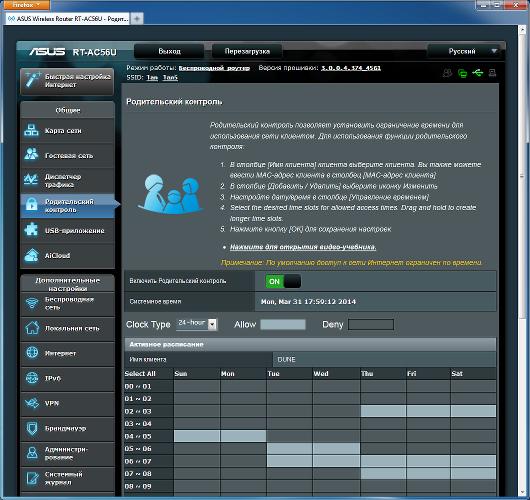
Task: Click the Выход logout button
Action: tap(169, 51)
